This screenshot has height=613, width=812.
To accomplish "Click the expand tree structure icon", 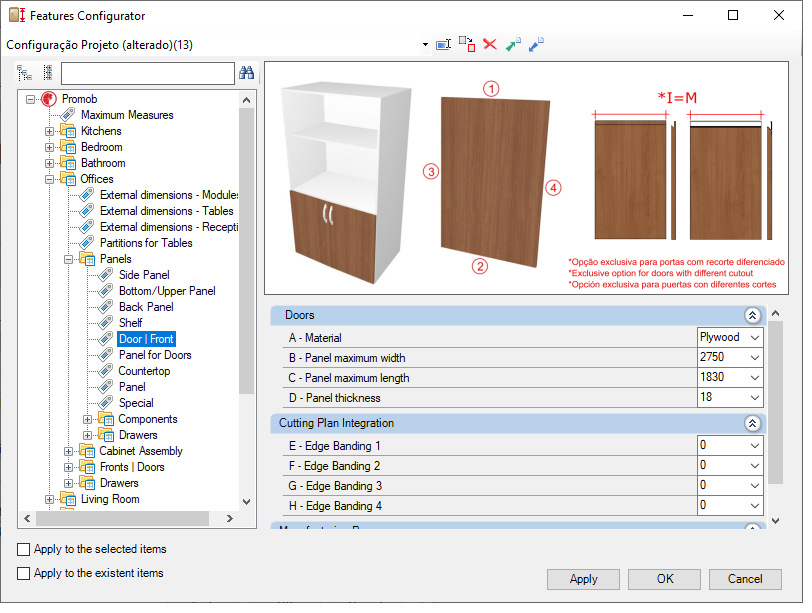I will pyautogui.click(x=24, y=73).
